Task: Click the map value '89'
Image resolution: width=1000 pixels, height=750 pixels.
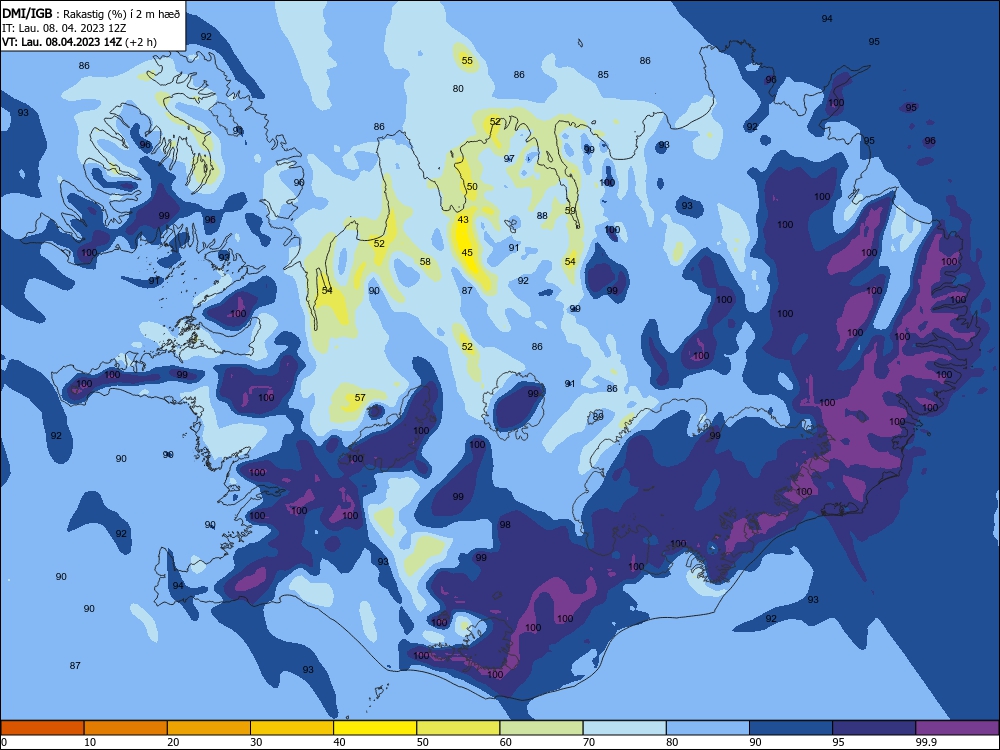Action: (x=598, y=416)
